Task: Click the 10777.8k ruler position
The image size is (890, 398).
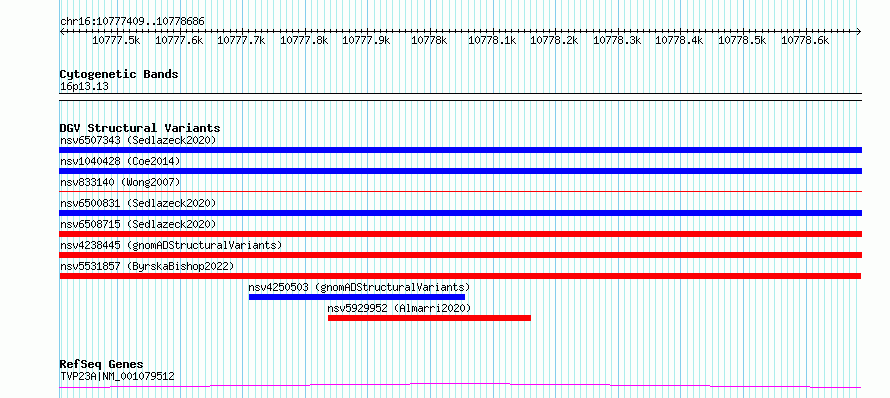Action: click(x=304, y=40)
